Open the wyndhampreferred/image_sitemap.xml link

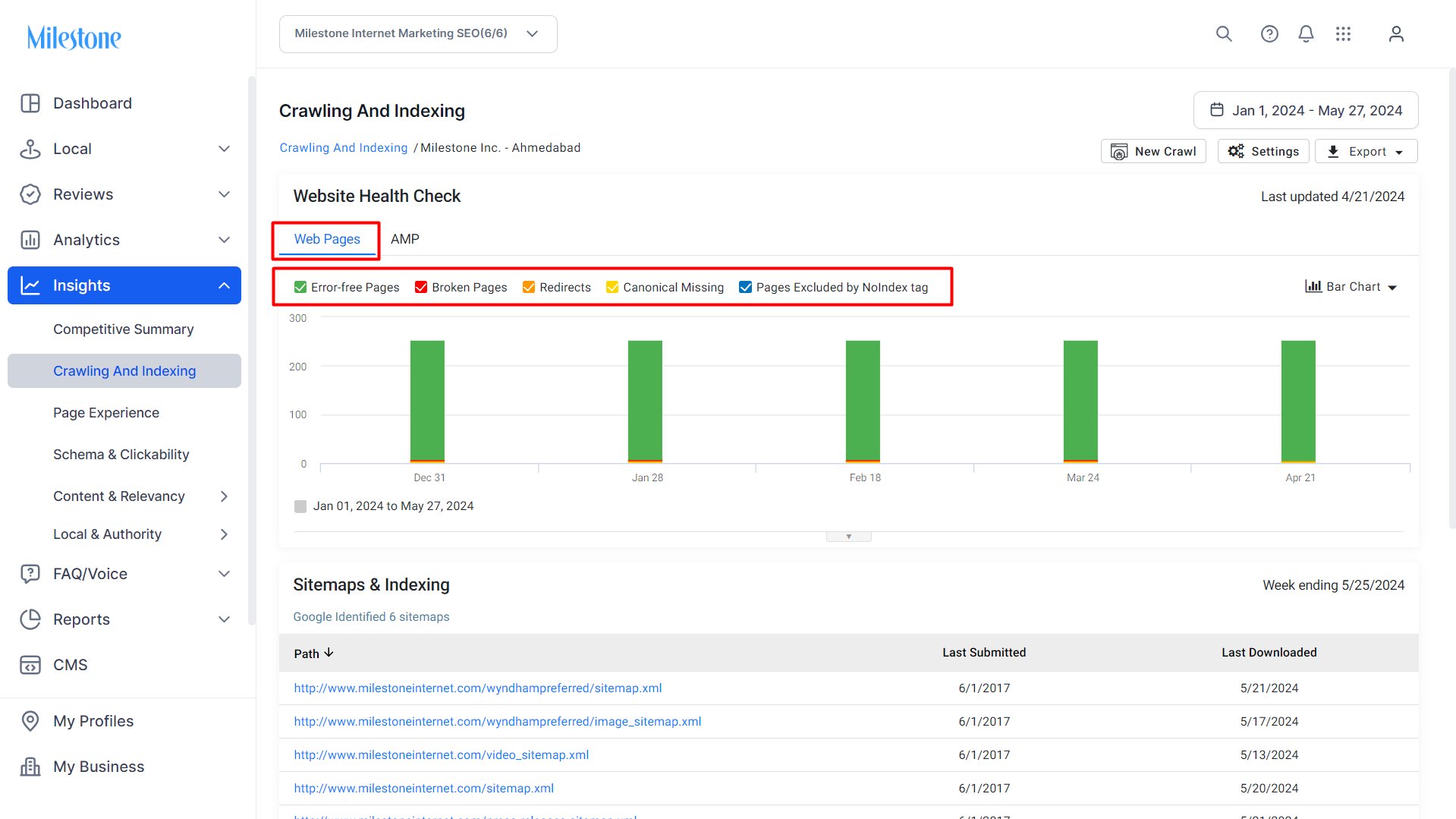click(498, 722)
